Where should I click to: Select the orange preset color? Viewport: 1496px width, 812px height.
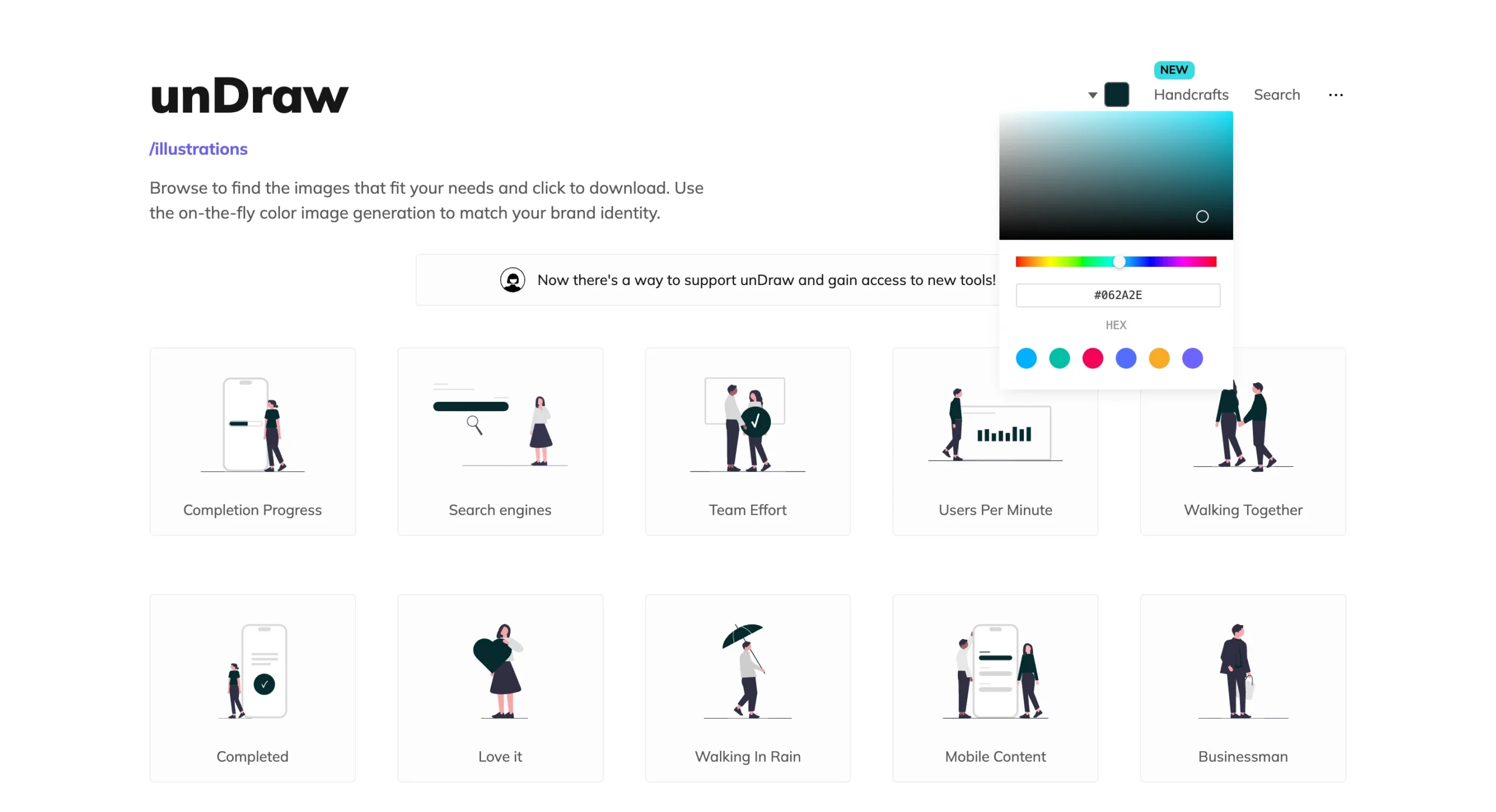(1159, 358)
